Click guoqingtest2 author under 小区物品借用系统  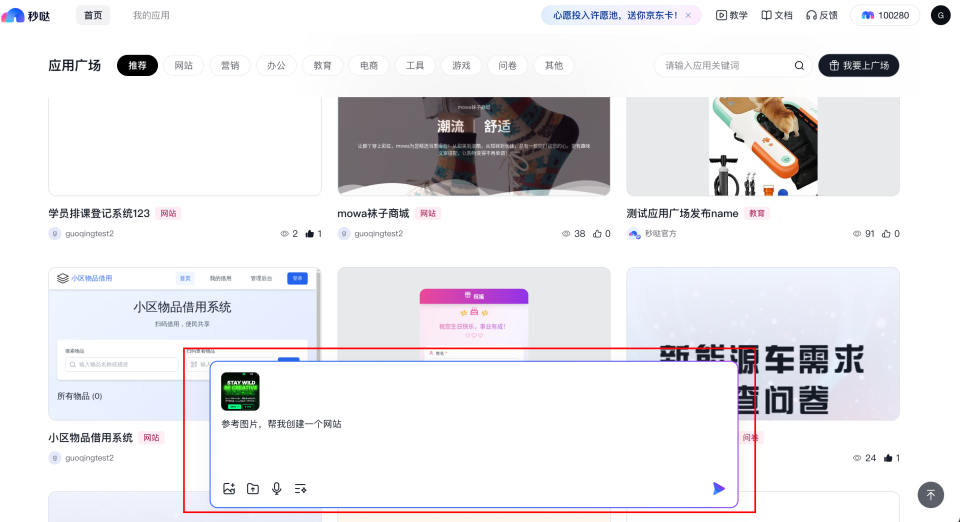tap(89, 458)
